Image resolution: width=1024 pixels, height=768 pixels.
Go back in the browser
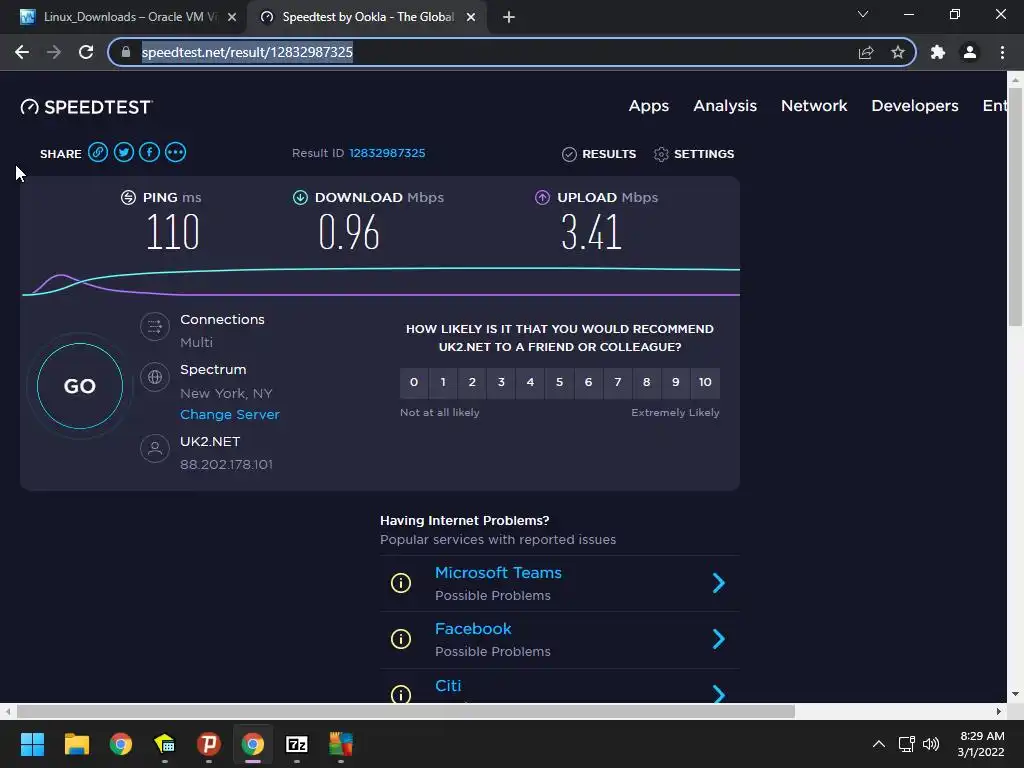pos(22,52)
